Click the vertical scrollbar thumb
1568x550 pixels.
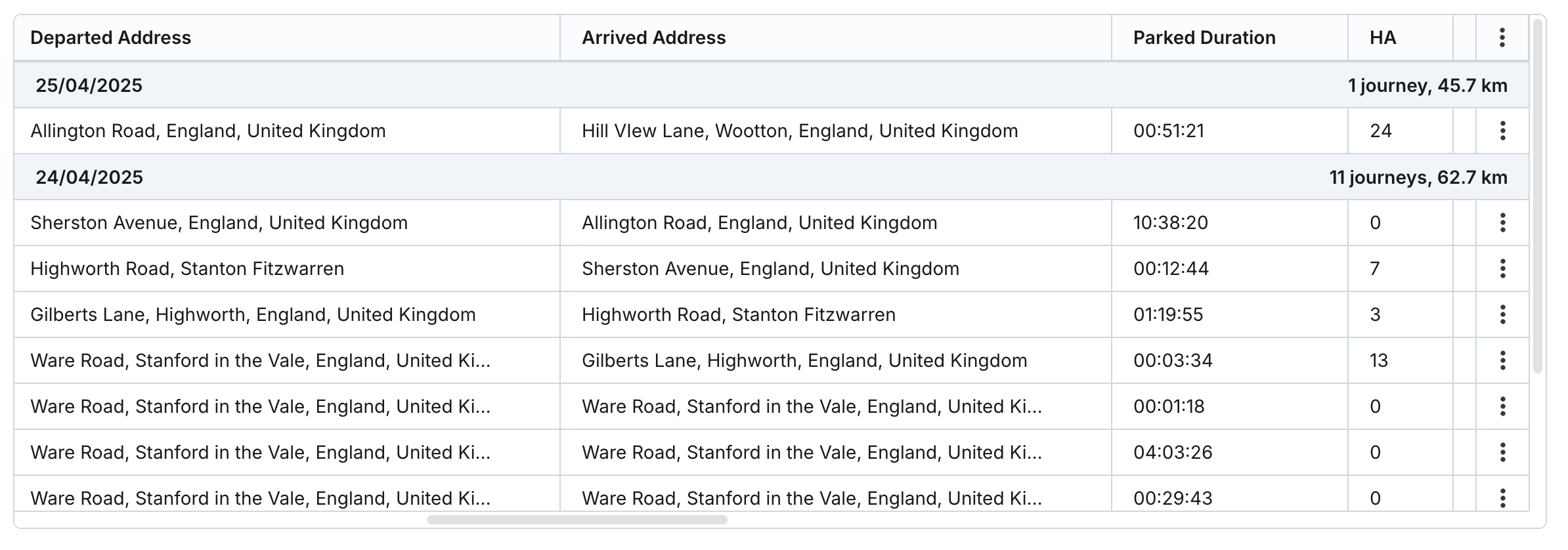pos(1537,197)
